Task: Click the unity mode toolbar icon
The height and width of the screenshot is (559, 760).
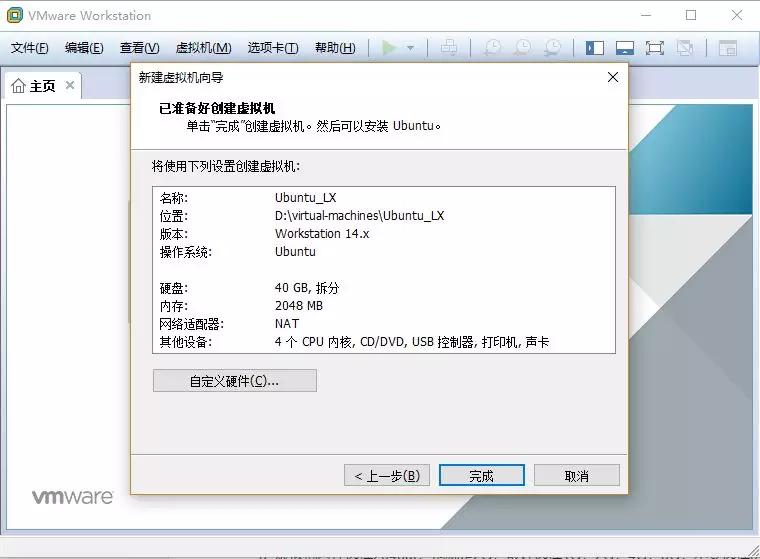Action: [685, 48]
